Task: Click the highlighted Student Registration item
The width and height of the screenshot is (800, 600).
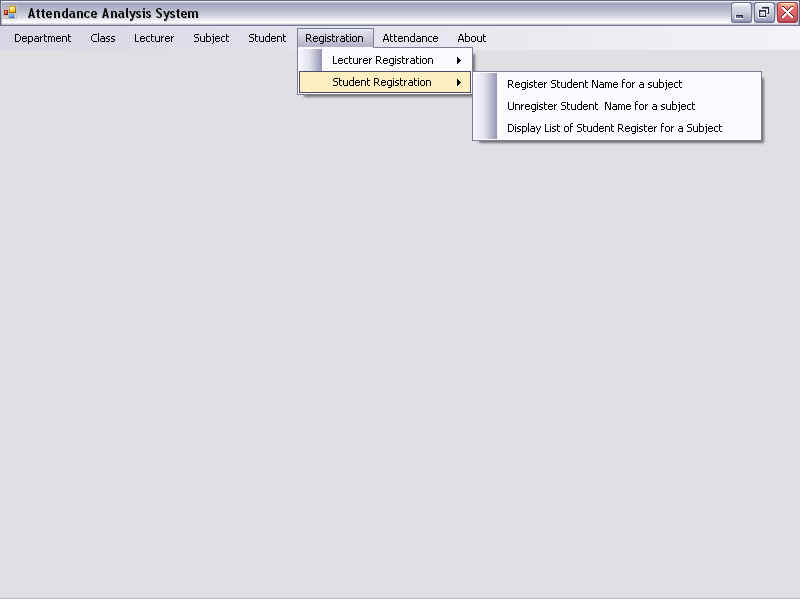Action: (382, 82)
